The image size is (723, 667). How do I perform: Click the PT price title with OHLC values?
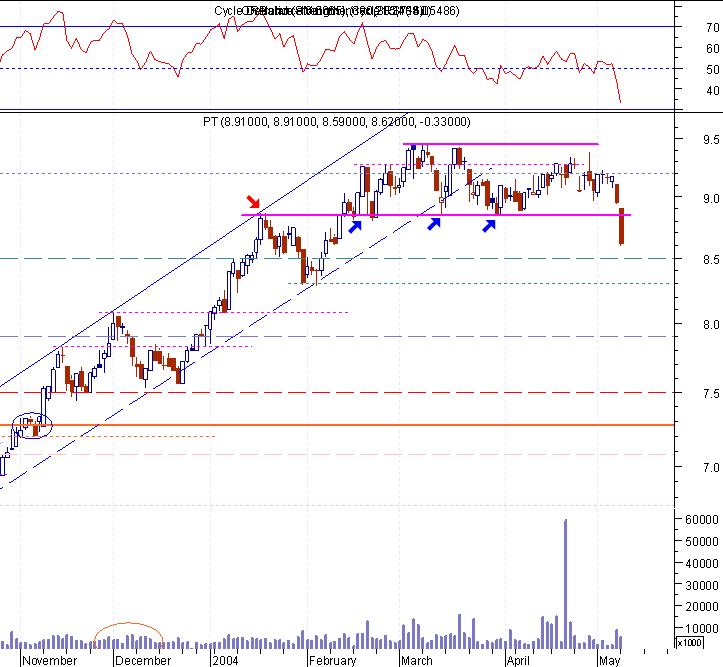[x=337, y=122]
